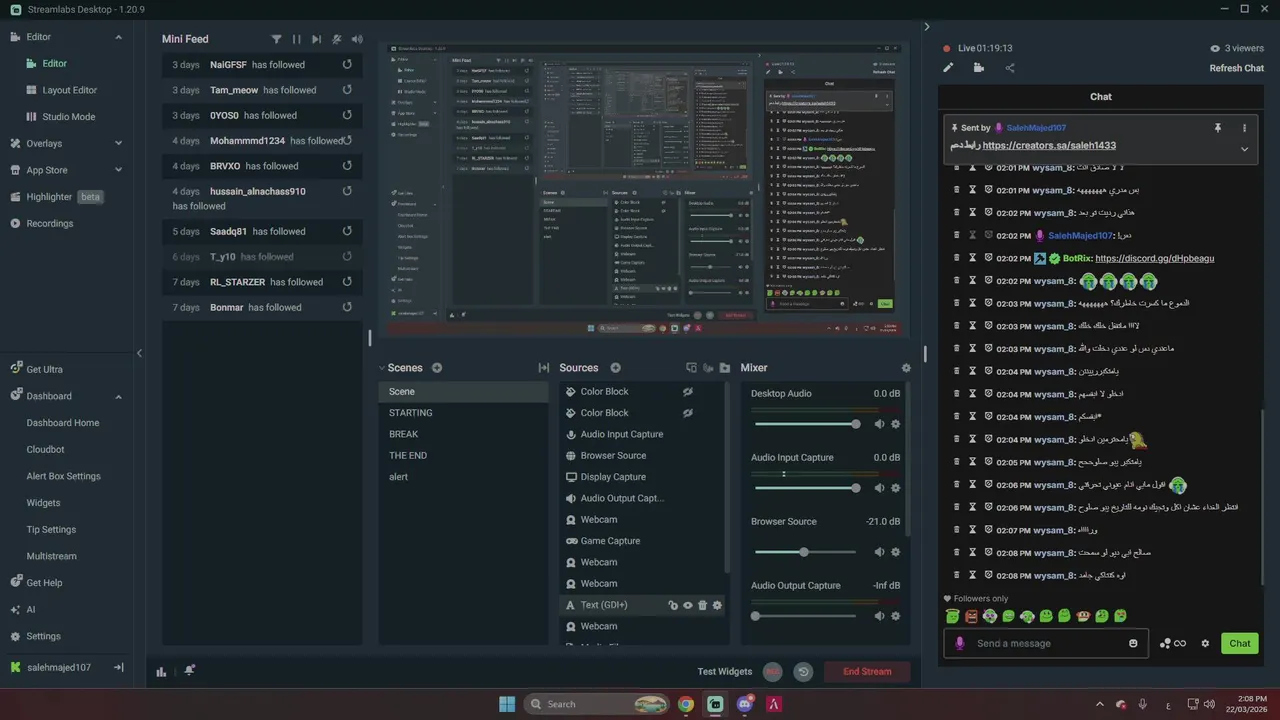Toggle the replay buffer button

[803, 672]
